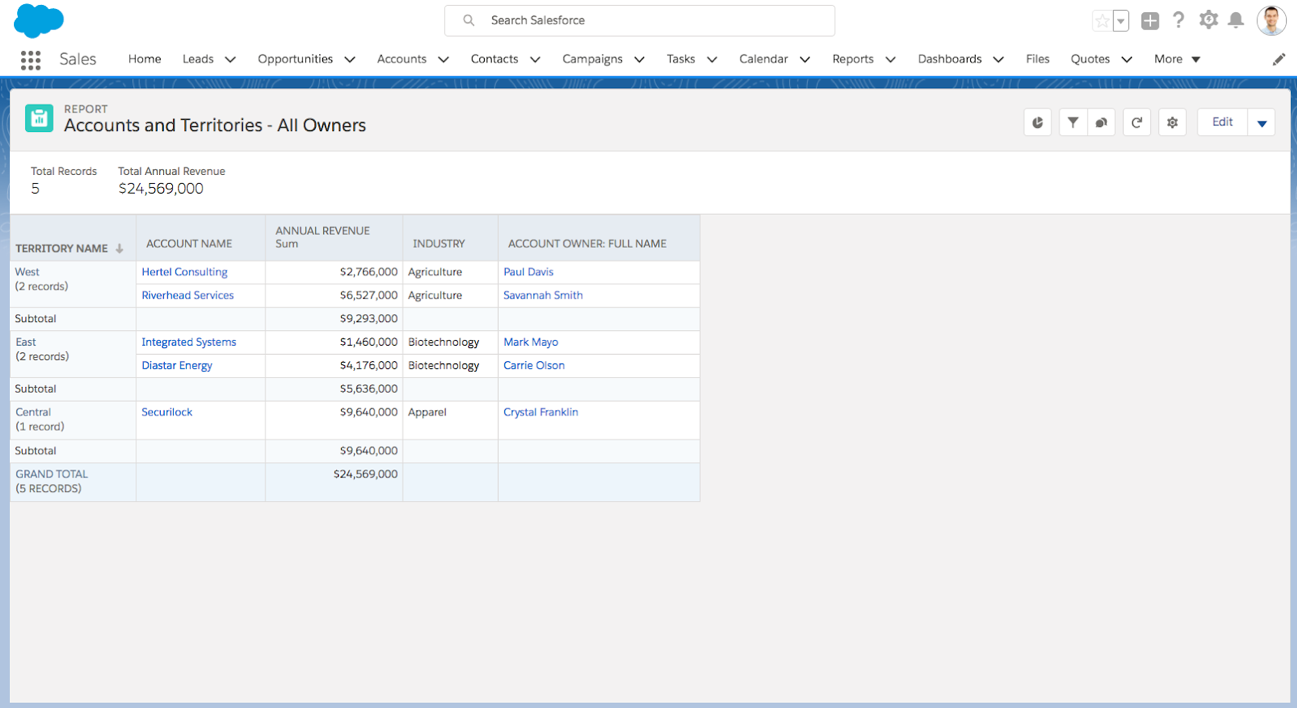Image resolution: width=1297 pixels, height=708 pixels.
Task: Click the user profile avatar
Action: point(1271,20)
